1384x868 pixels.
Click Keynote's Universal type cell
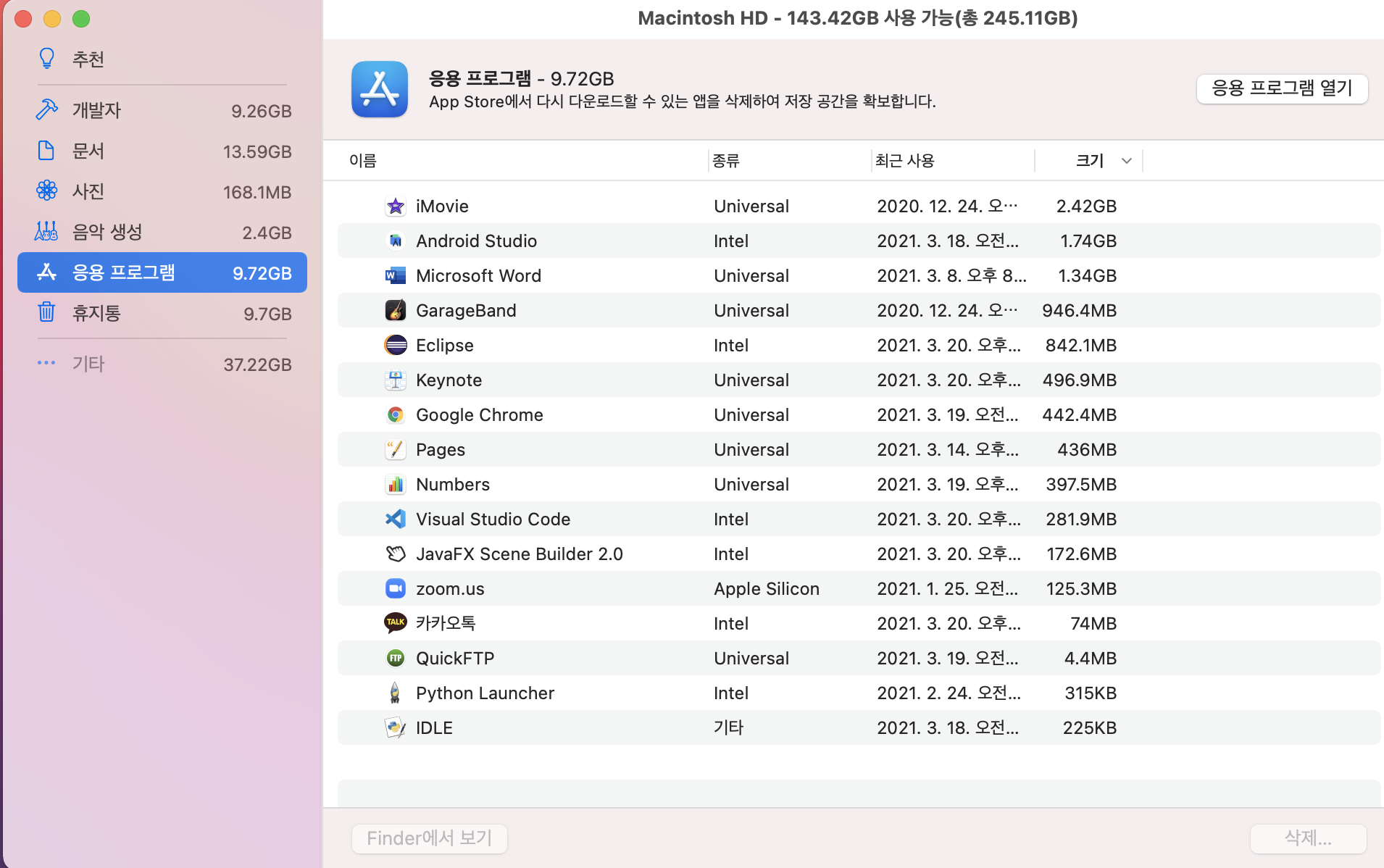(x=751, y=380)
